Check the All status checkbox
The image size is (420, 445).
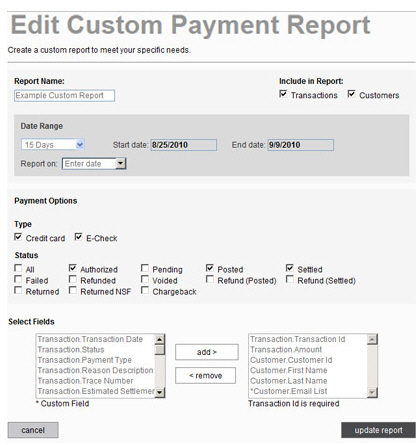click(x=18, y=268)
